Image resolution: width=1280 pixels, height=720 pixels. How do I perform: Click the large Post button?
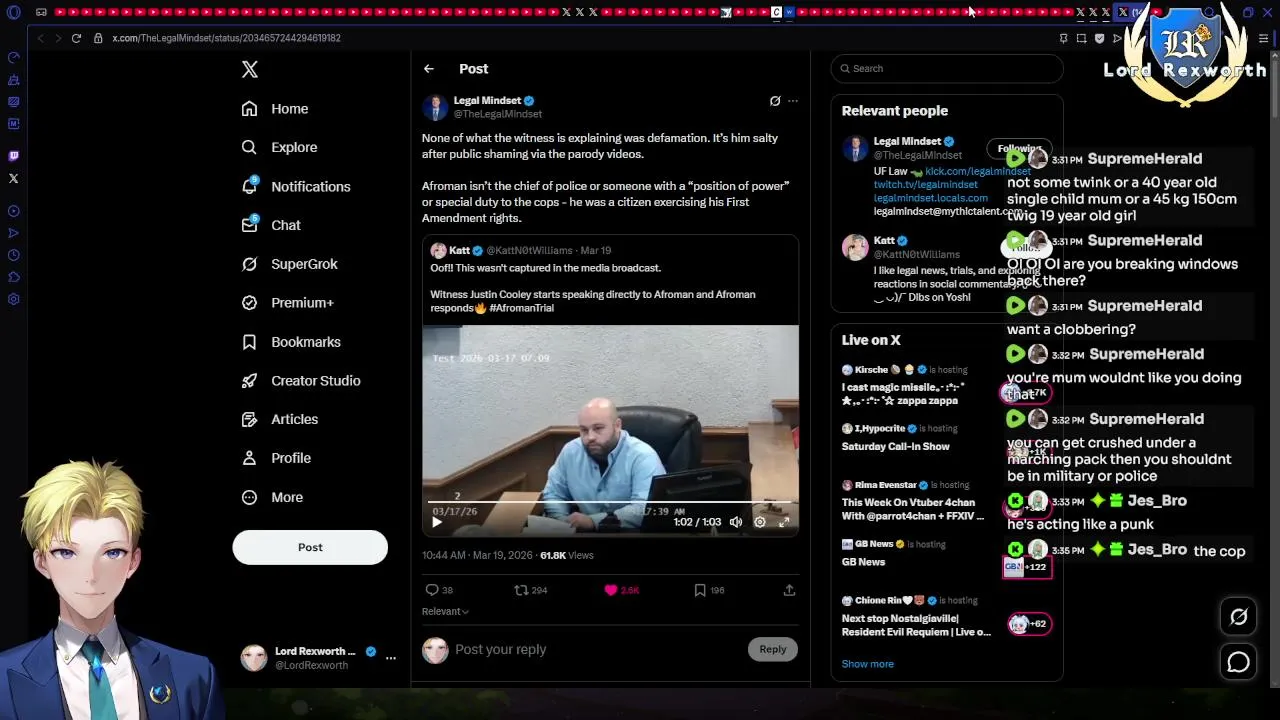pyautogui.click(x=310, y=547)
